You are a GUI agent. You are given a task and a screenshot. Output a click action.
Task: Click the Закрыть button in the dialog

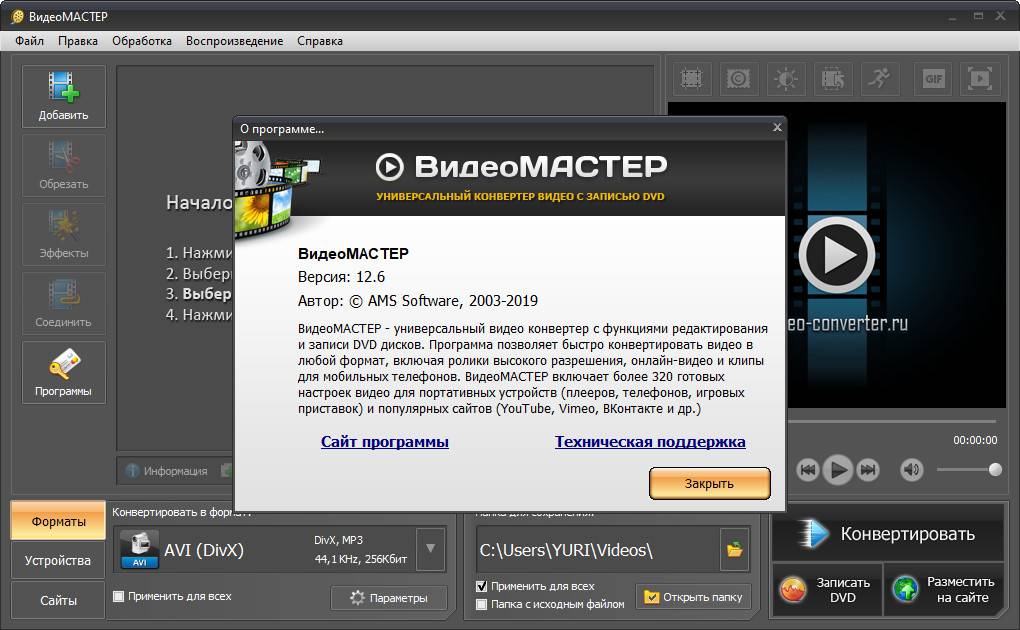point(710,484)
